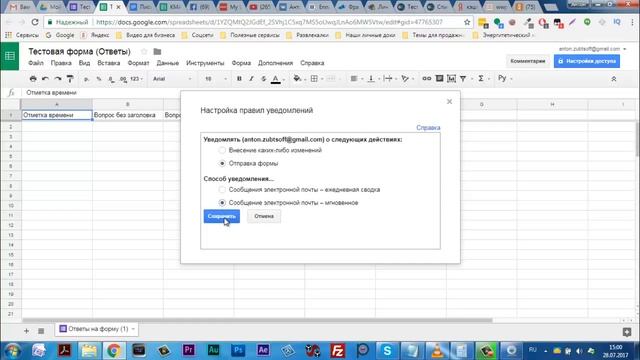This screenshot has height=360, width=640.
Task: Open number format 123 dropdown
Action: click(136, 79)
